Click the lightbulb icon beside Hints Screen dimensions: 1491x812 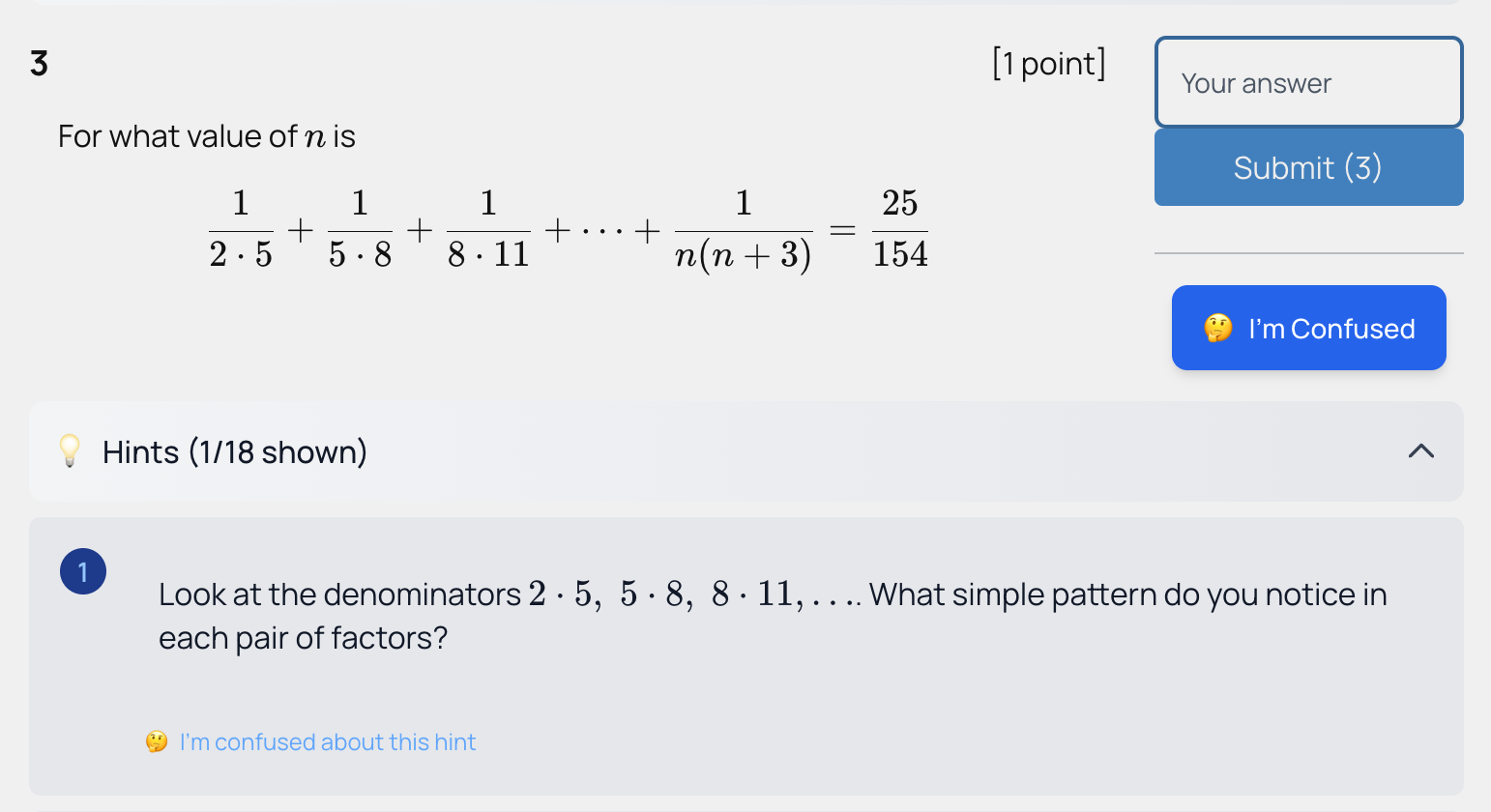tap(68, 450)
